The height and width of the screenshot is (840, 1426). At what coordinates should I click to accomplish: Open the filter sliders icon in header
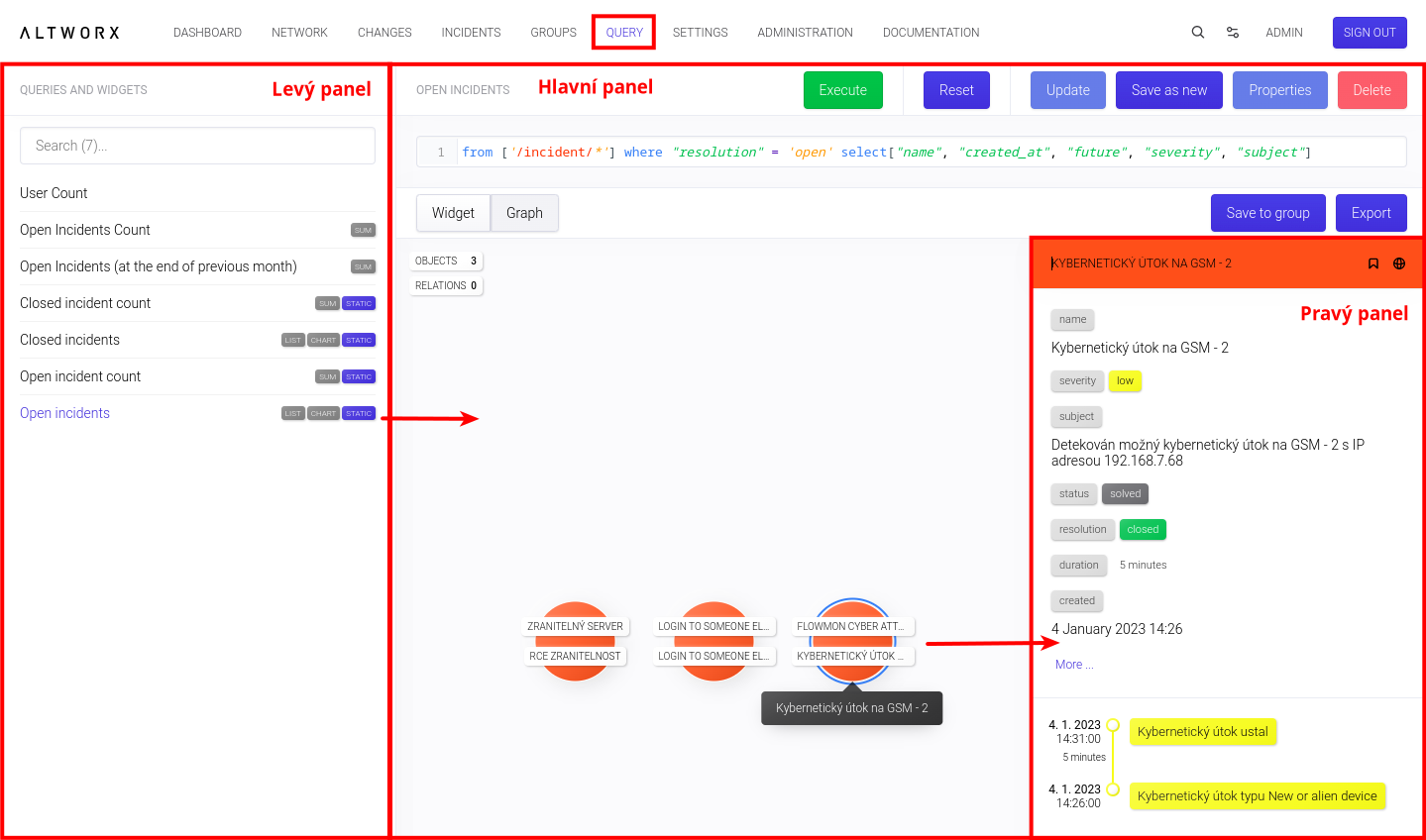1233,33
